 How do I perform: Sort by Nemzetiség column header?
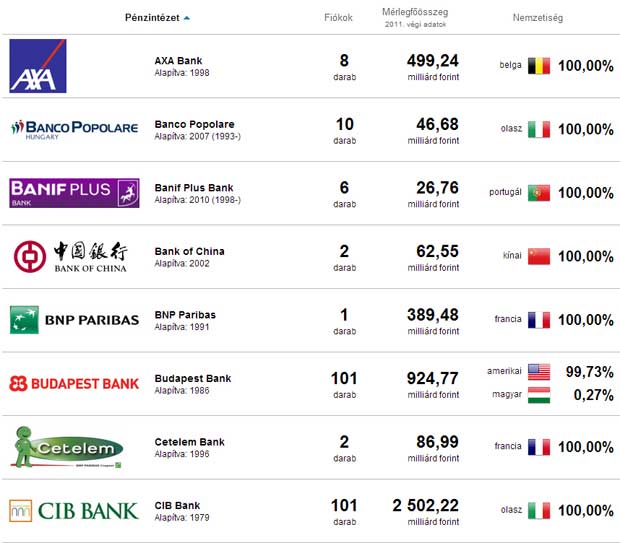[x=538, y=18]
